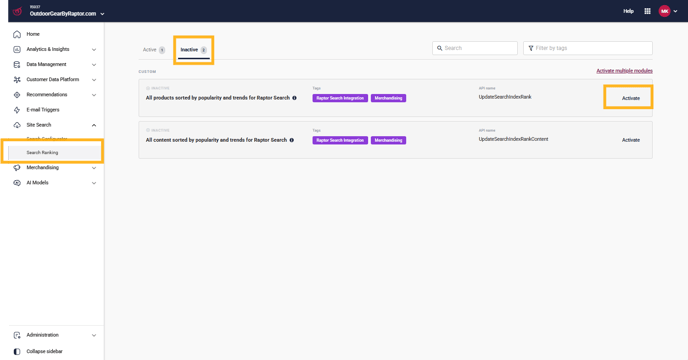This screenshot has height=360, width=688.
Task: Click Merchandising tag in second module row
Action: click(x=388, y=140)
